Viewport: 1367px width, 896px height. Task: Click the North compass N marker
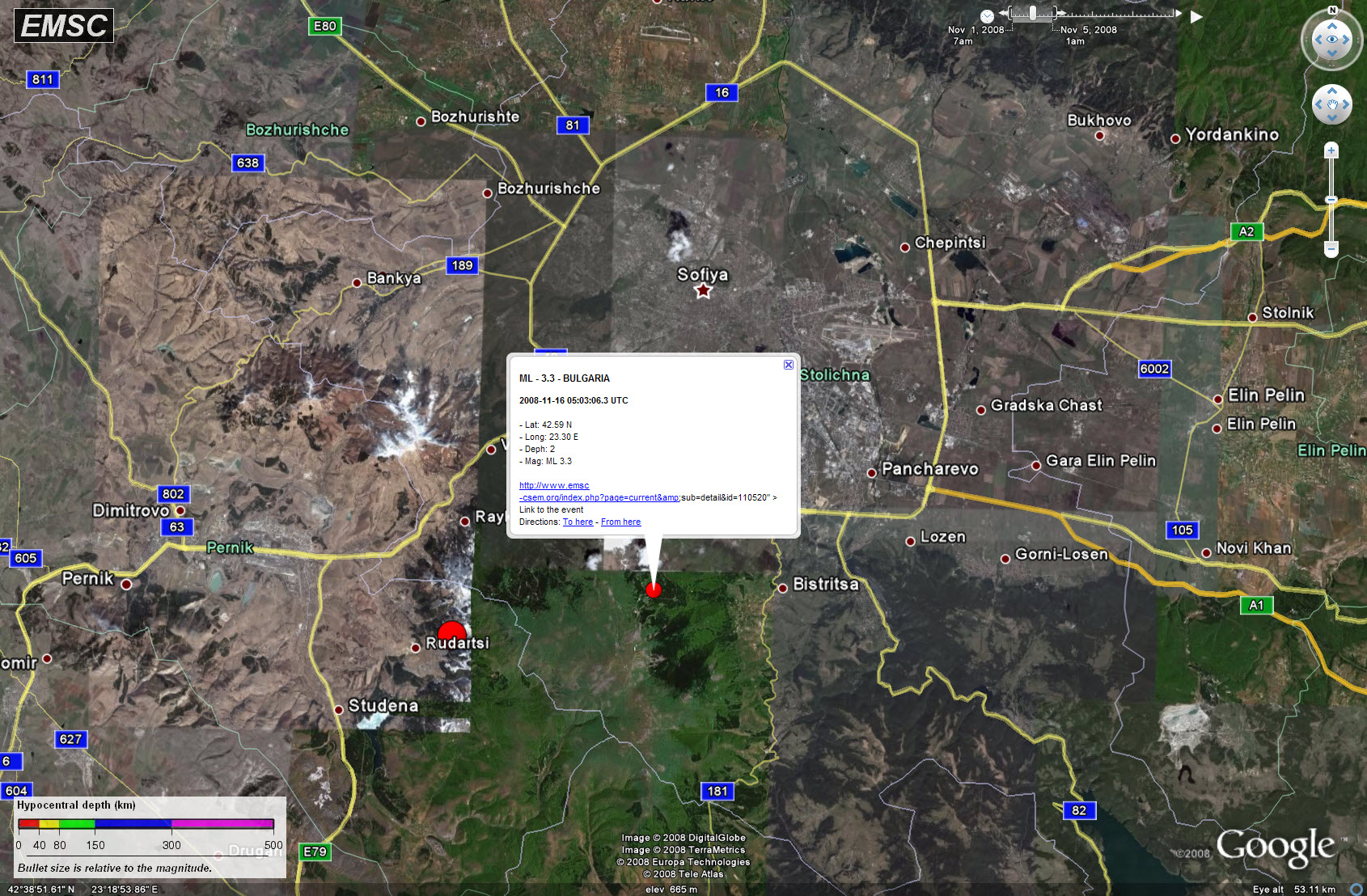pyautogui.click(x=1332, y=11)
